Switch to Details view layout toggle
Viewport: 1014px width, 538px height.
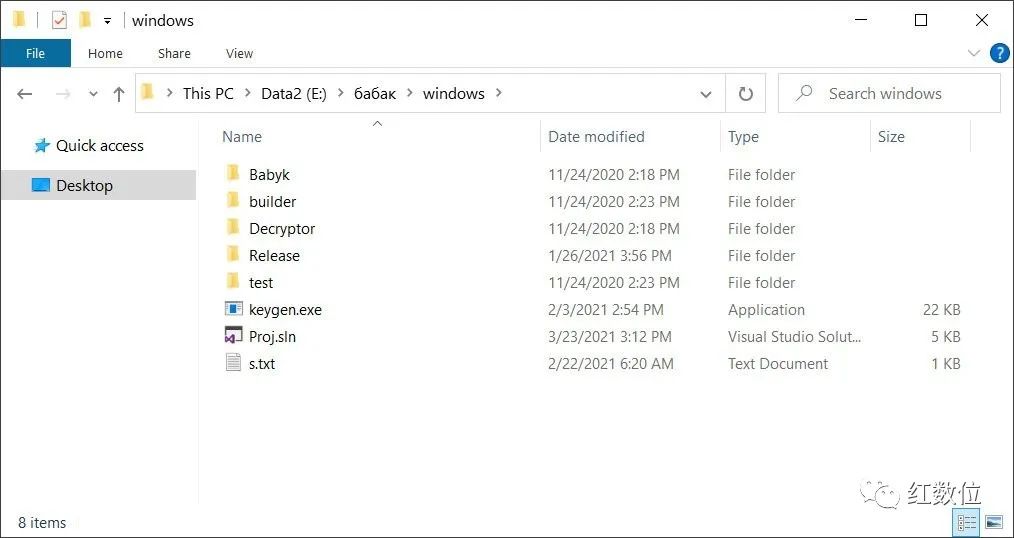coord(967,522)
